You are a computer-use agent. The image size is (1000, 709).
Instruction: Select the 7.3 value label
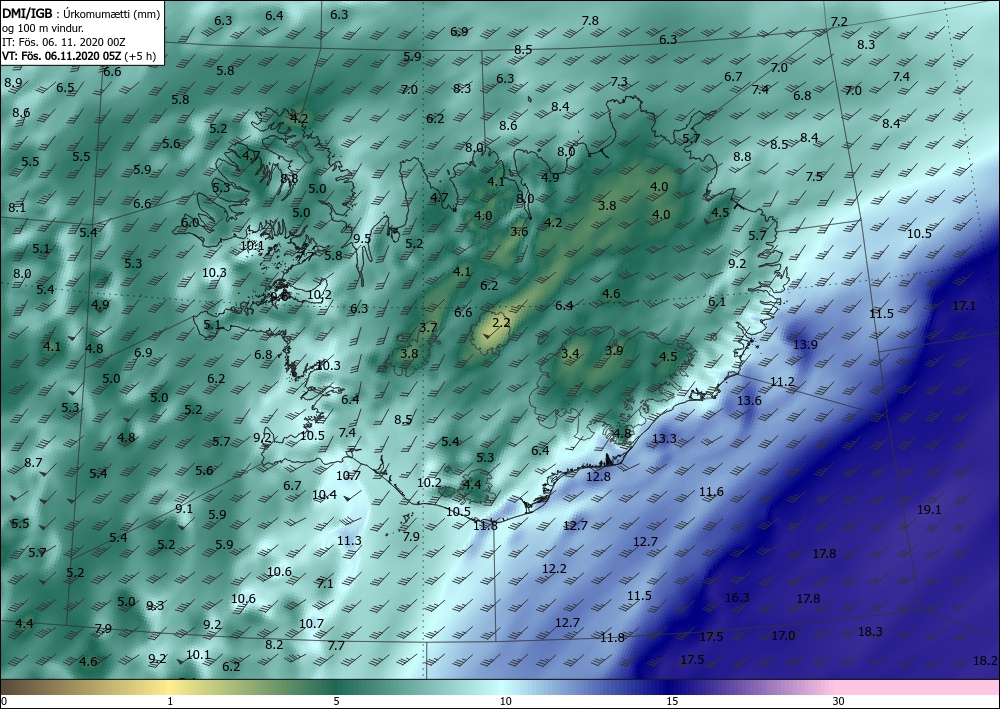click(619, 82)
